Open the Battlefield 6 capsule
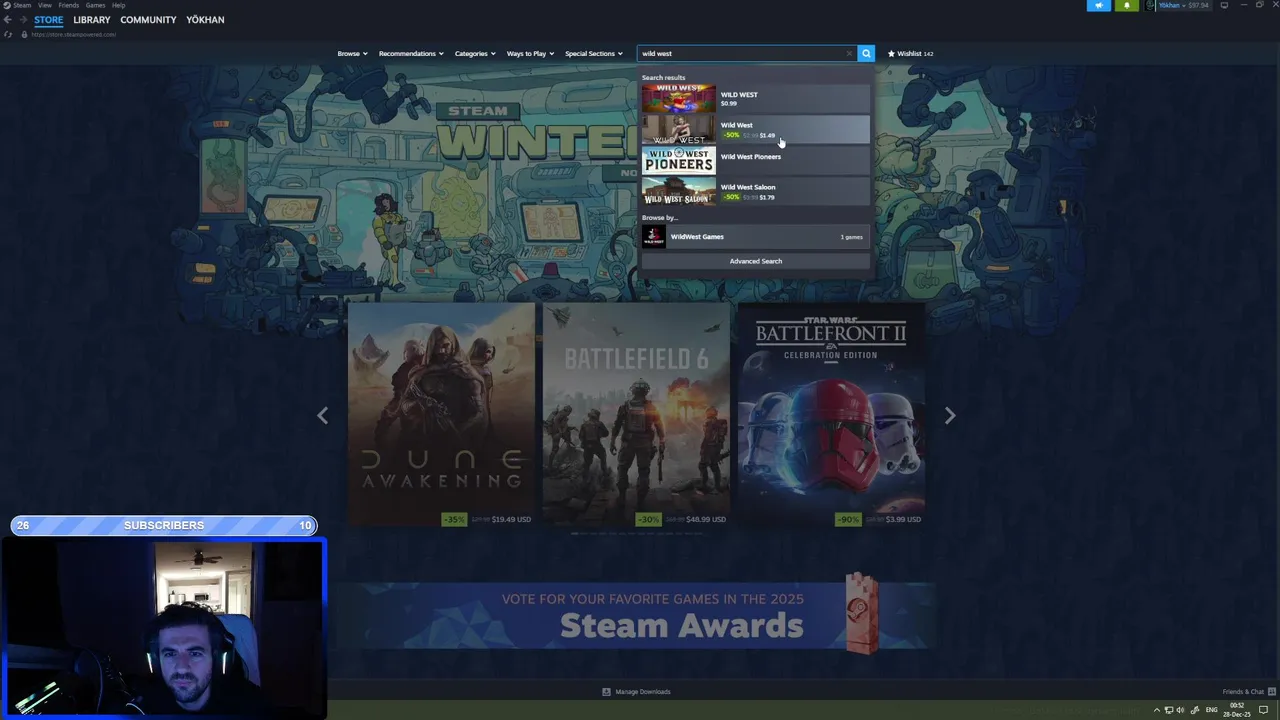The image size is (1280, 720). click(636, 415)
